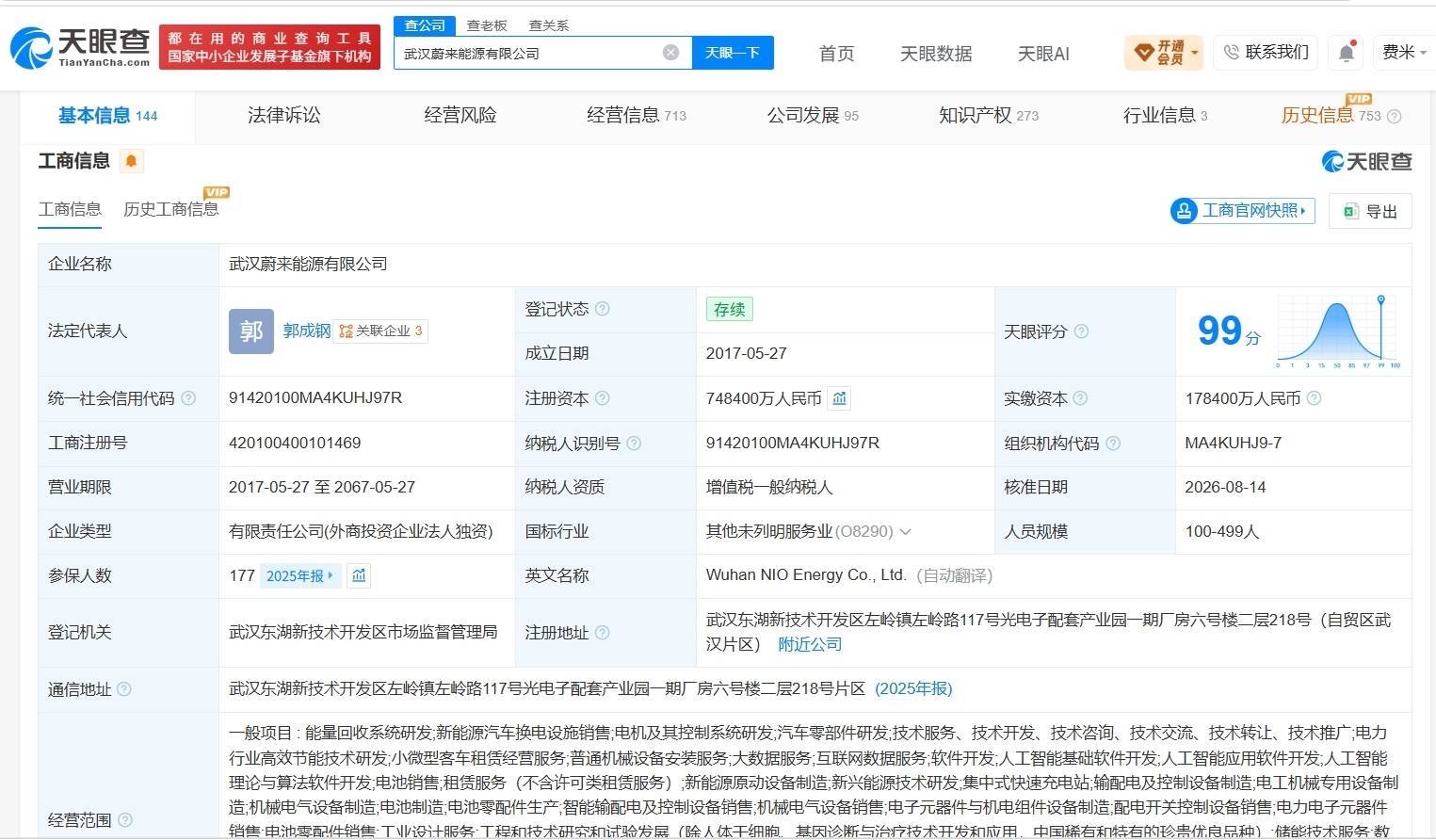
Task: Switch to 行业信息 3 tab
Action: 1165,115
